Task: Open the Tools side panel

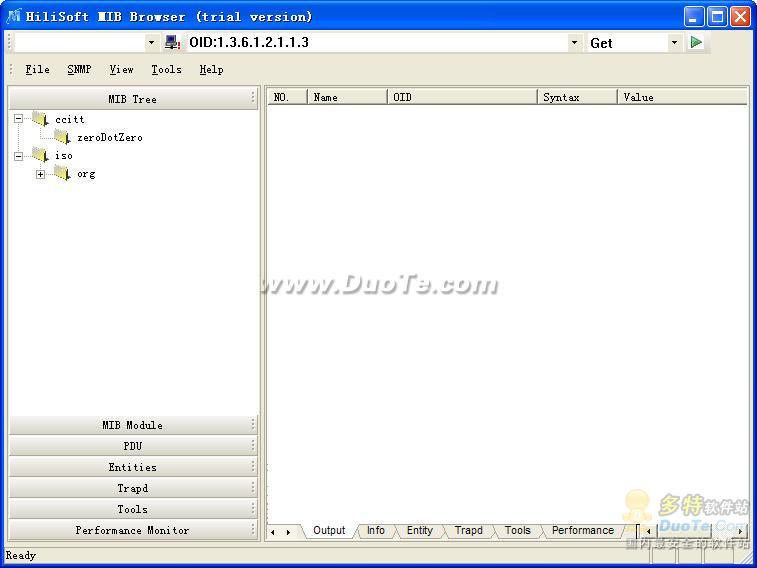Action: click(x=133, y=509)
